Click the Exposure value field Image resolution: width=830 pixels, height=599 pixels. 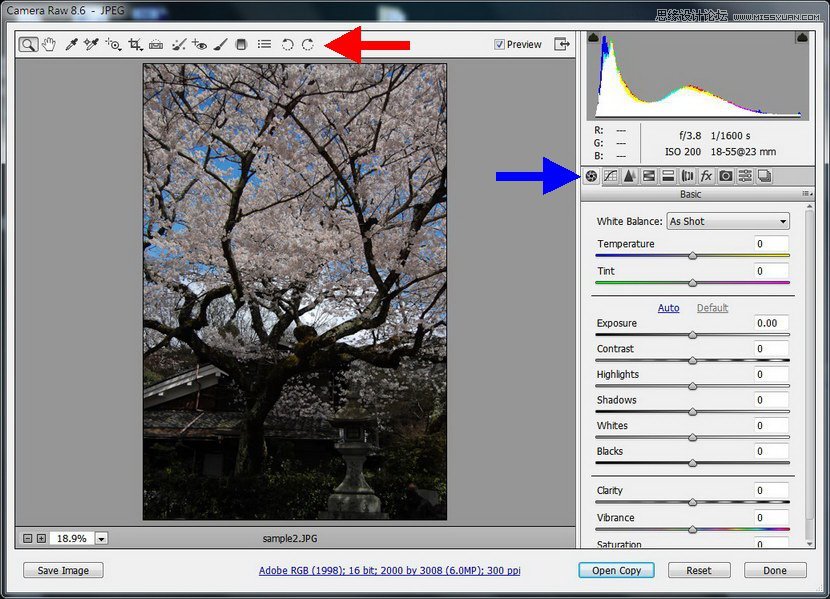point(771,323)
